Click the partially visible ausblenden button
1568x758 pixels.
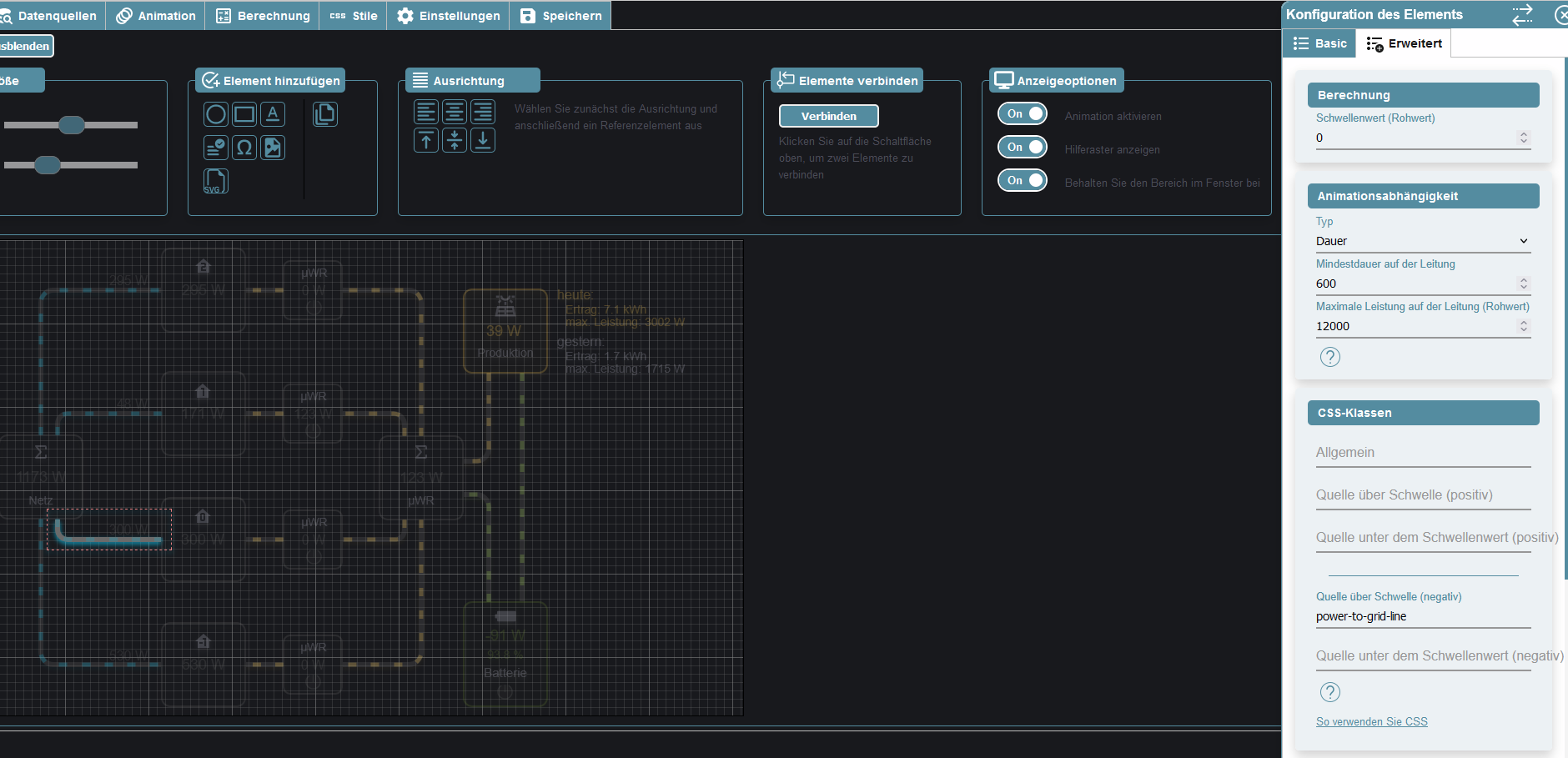[x=26, y=46]
